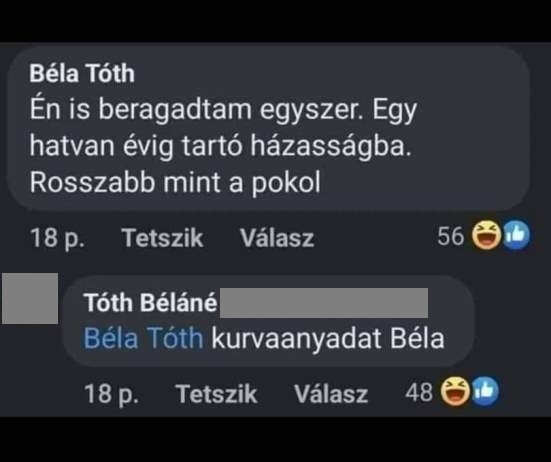View the 56 reactions list
The image size is (551, 462).
tap(450, 235)
